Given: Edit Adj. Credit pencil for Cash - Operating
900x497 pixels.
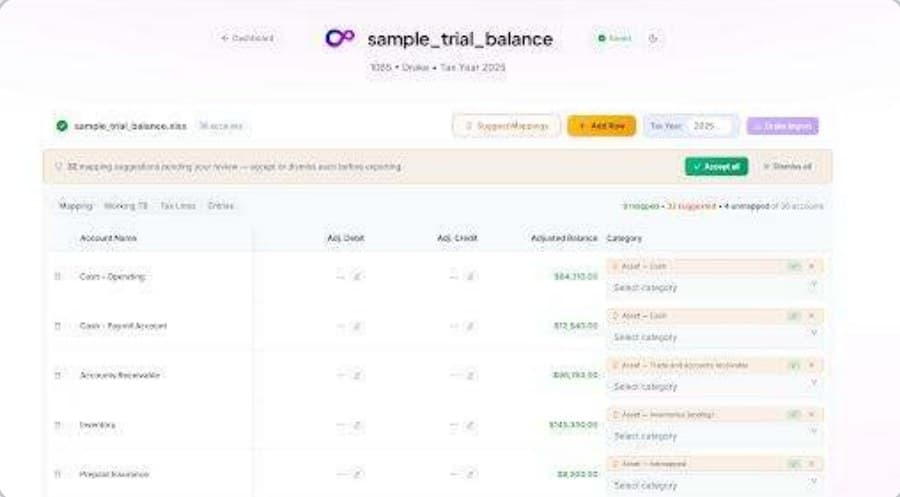Looking at the screenshot, I should tap(470, 277).
